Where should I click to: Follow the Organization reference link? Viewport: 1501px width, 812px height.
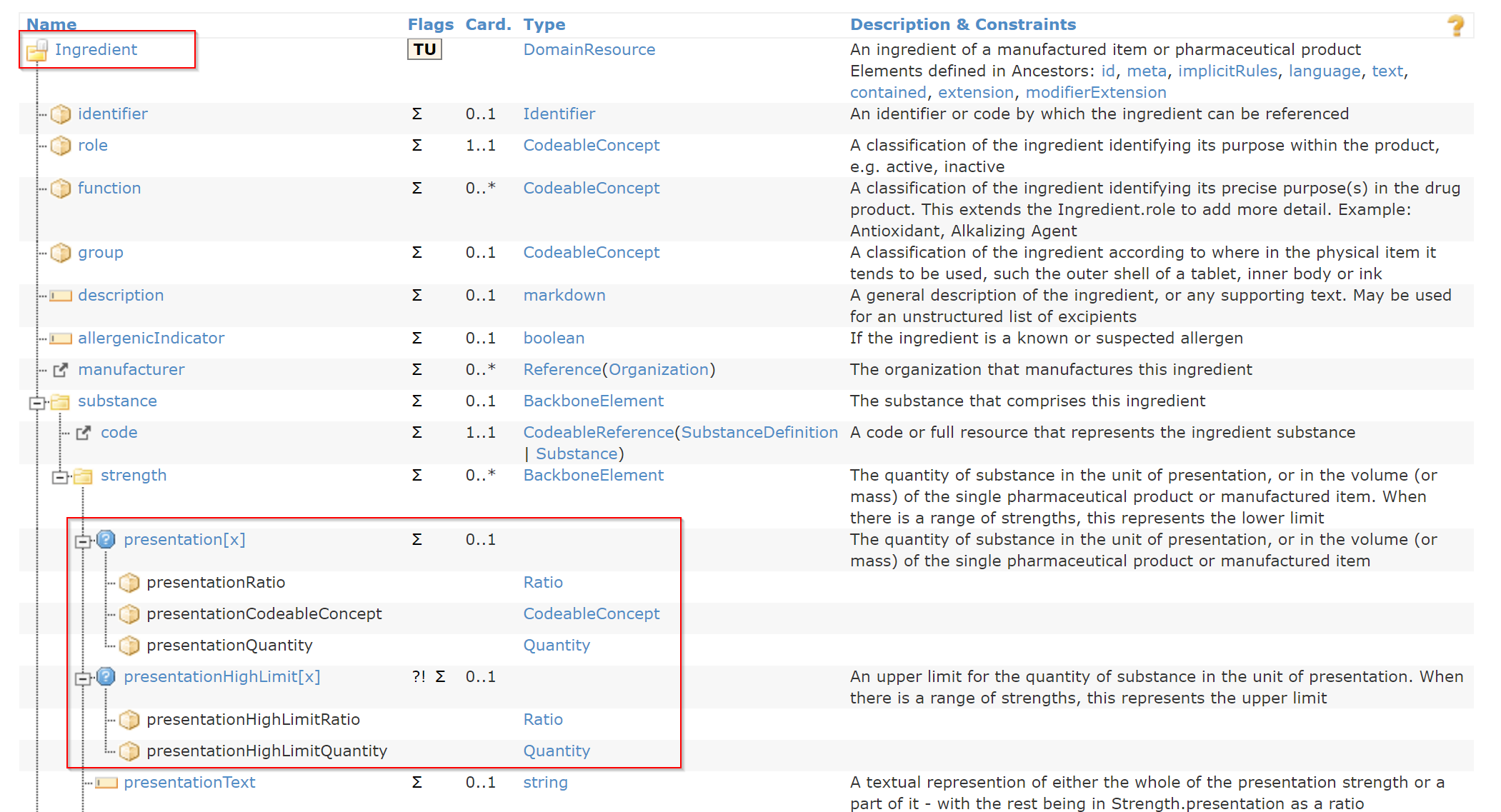(x=658, y=370)
